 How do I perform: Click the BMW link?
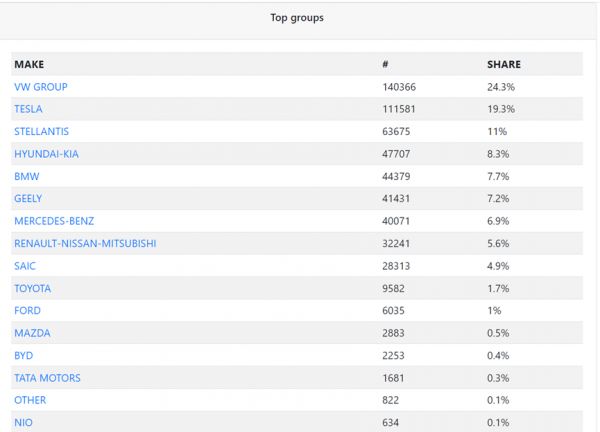click(26, 176)
